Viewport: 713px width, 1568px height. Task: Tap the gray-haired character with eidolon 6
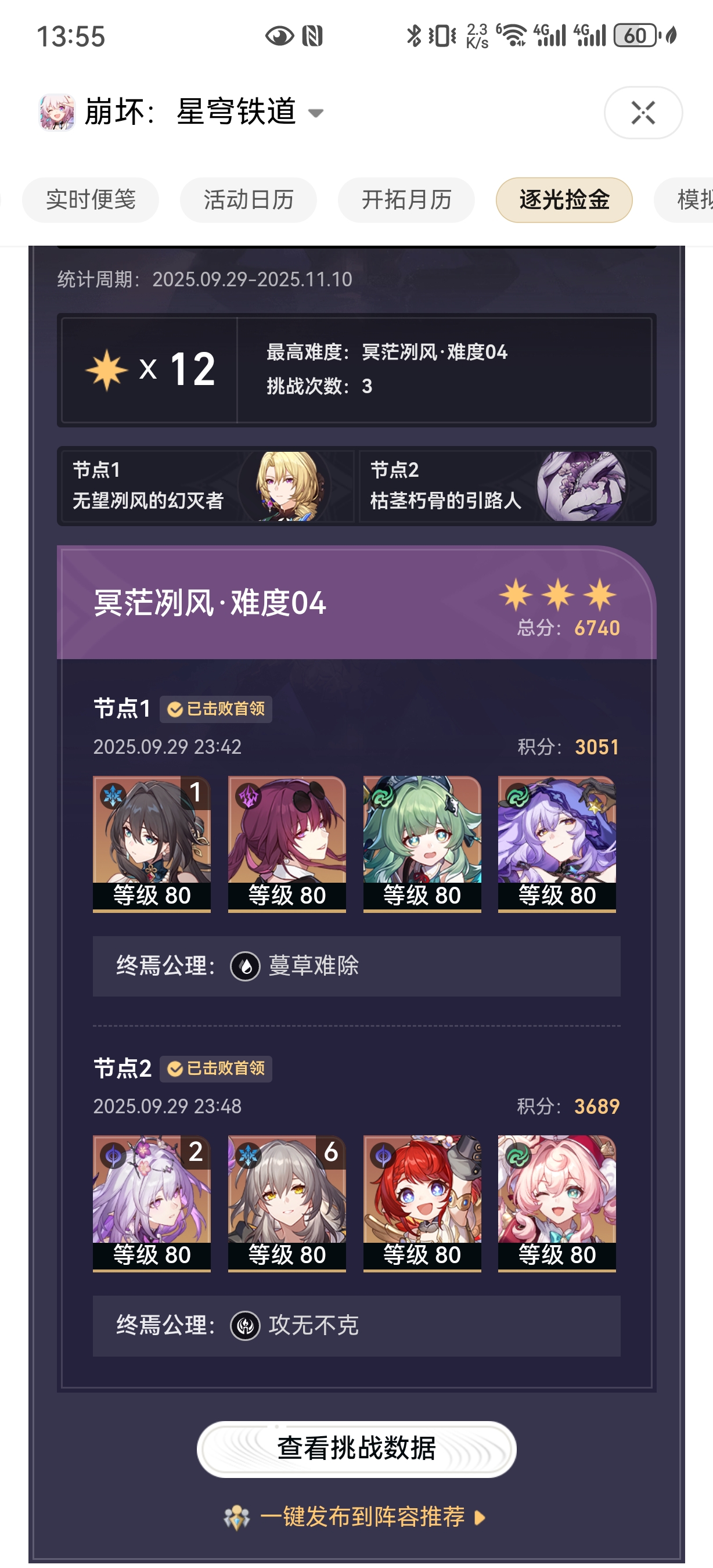(287, 1203)
